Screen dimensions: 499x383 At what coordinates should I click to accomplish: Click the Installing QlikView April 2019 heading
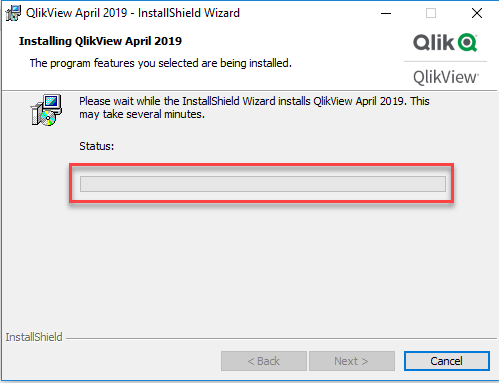[x=100, y=41]
